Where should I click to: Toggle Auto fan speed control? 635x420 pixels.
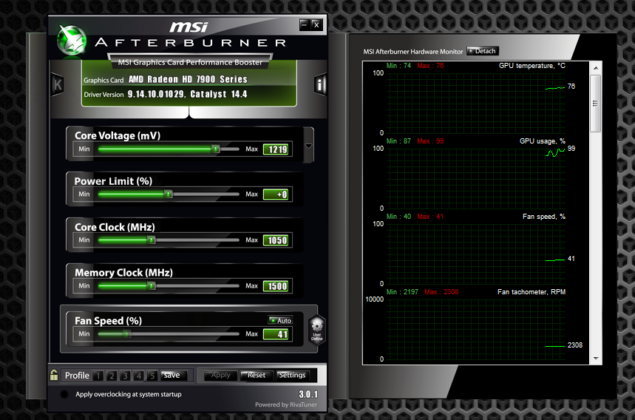279,320
